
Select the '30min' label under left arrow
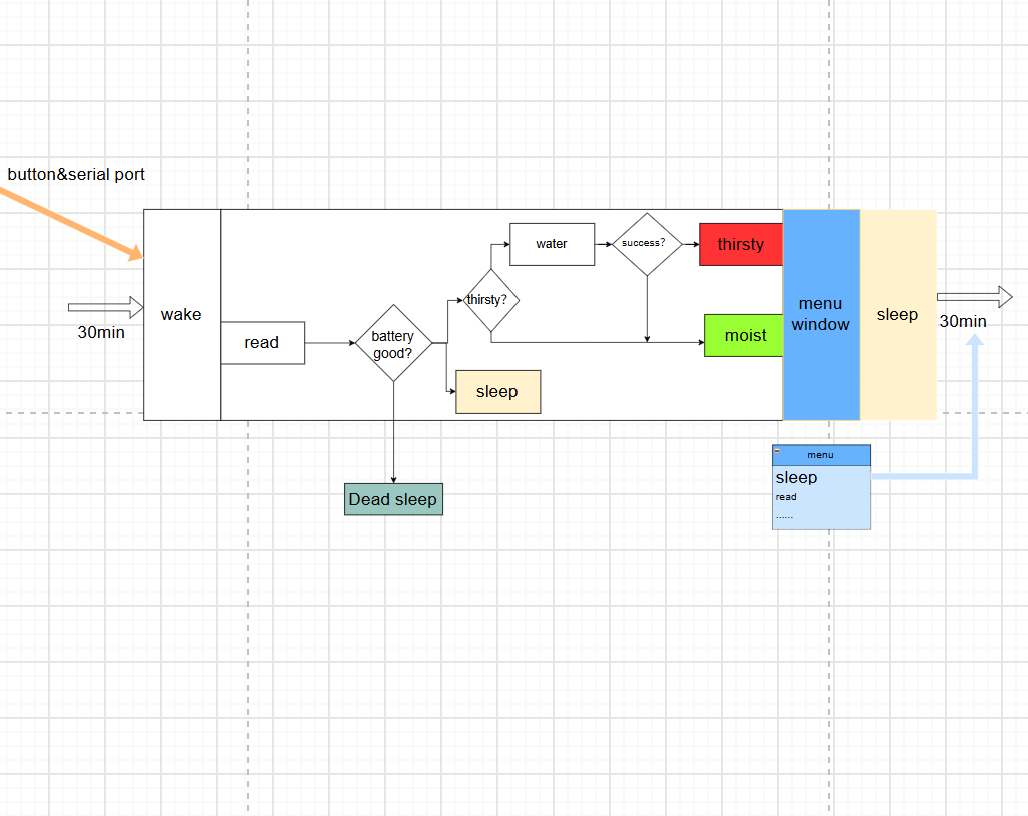tap(101, 332)
